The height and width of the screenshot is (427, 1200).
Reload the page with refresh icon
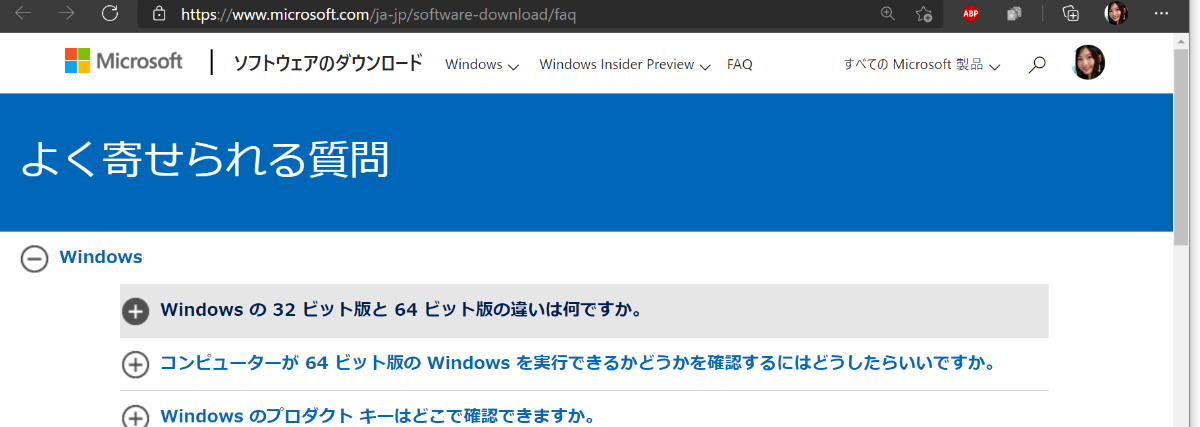110,13
